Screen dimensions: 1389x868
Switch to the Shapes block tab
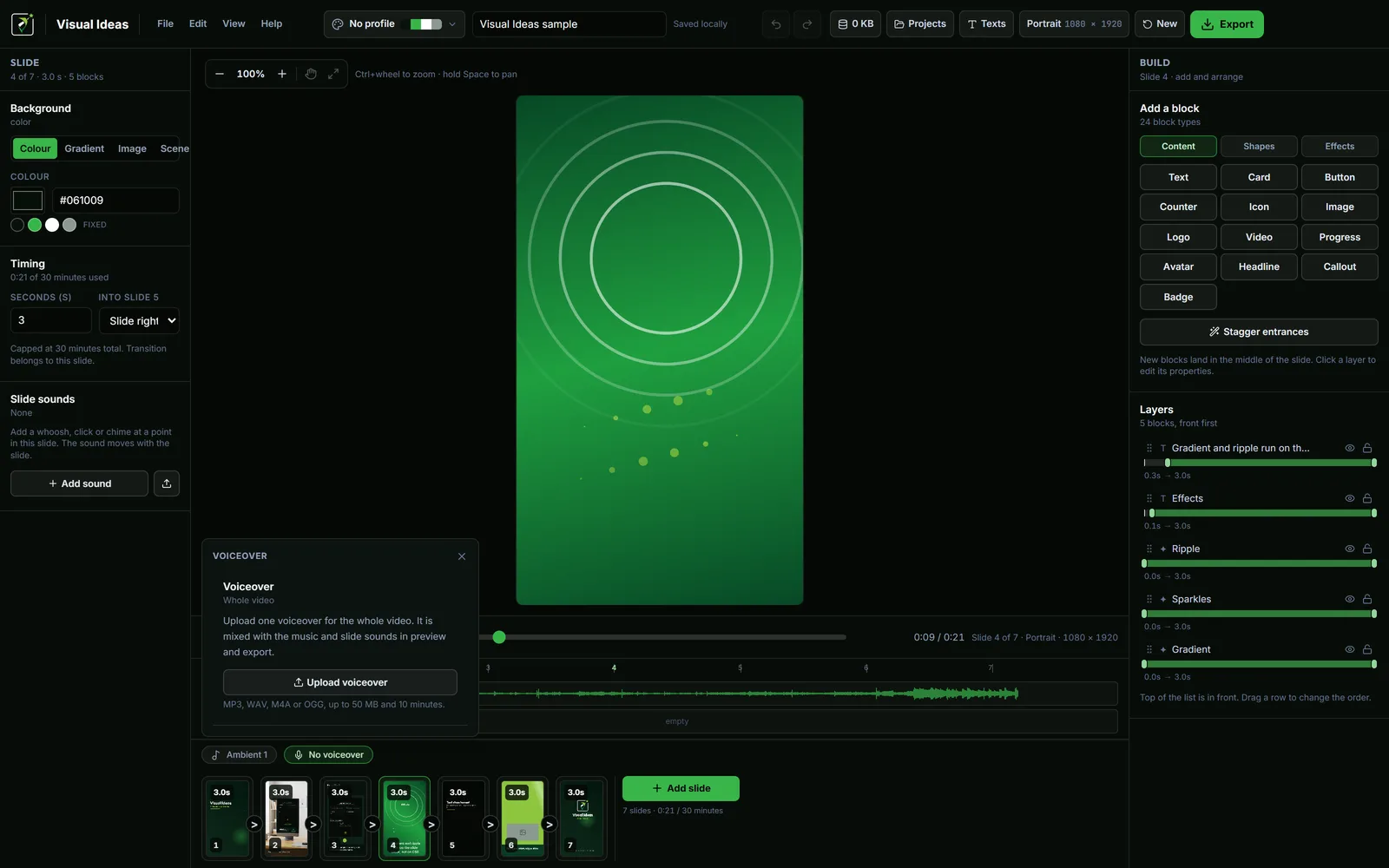click(1259, 147)
